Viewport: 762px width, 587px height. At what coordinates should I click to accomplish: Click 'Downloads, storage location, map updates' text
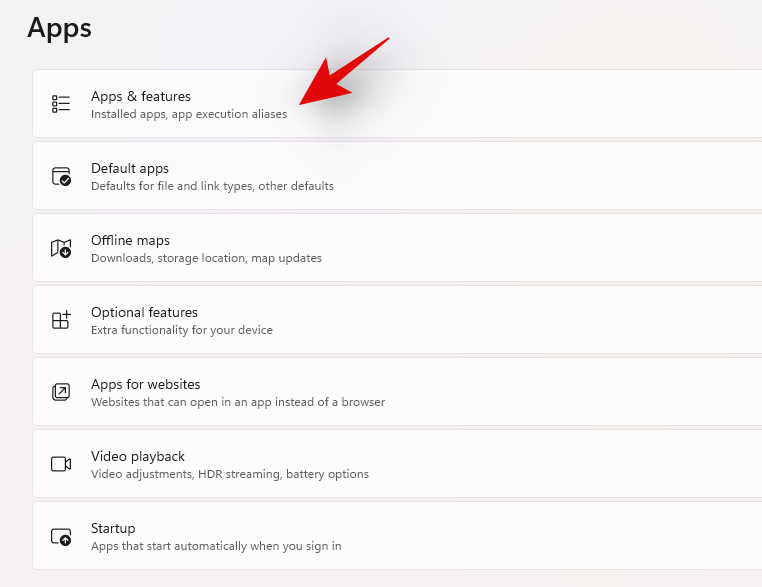[207, 258]
